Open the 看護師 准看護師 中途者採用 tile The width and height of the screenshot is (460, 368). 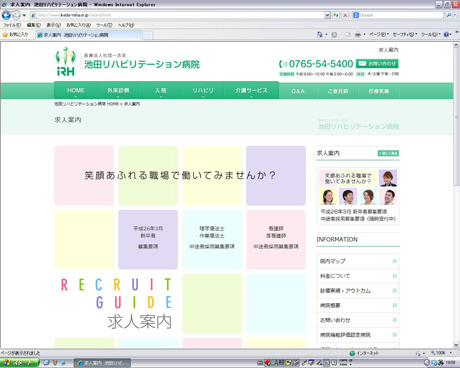pyautogui.click(x=276, y=240)
